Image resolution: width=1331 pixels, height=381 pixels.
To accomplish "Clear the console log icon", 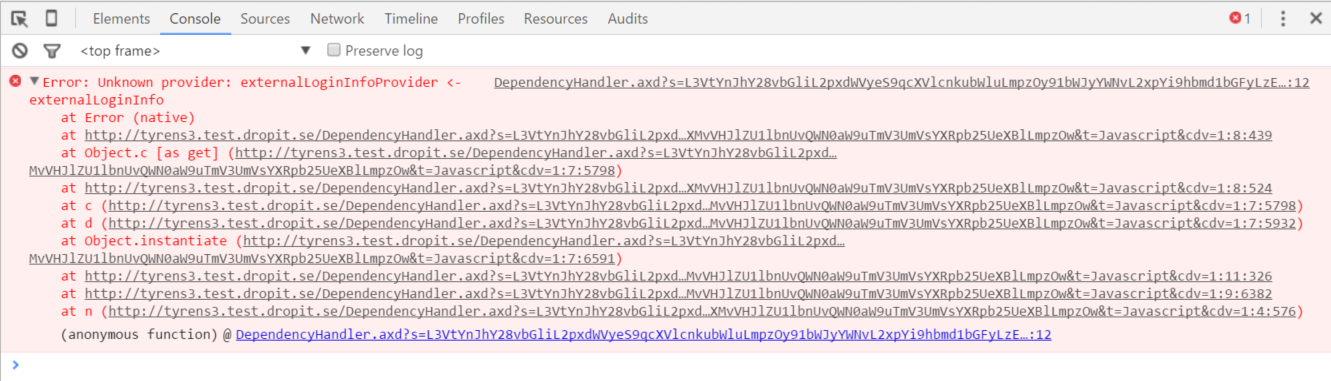I will (19, 51).
